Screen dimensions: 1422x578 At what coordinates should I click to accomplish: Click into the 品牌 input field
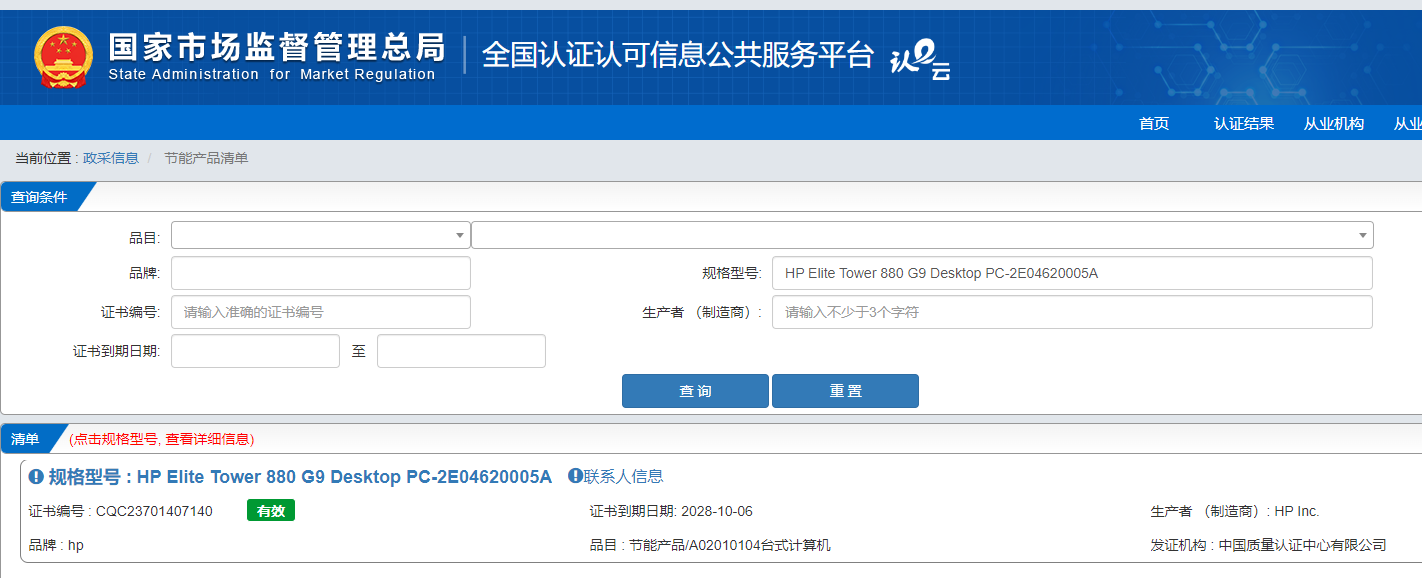pos(321,273)
